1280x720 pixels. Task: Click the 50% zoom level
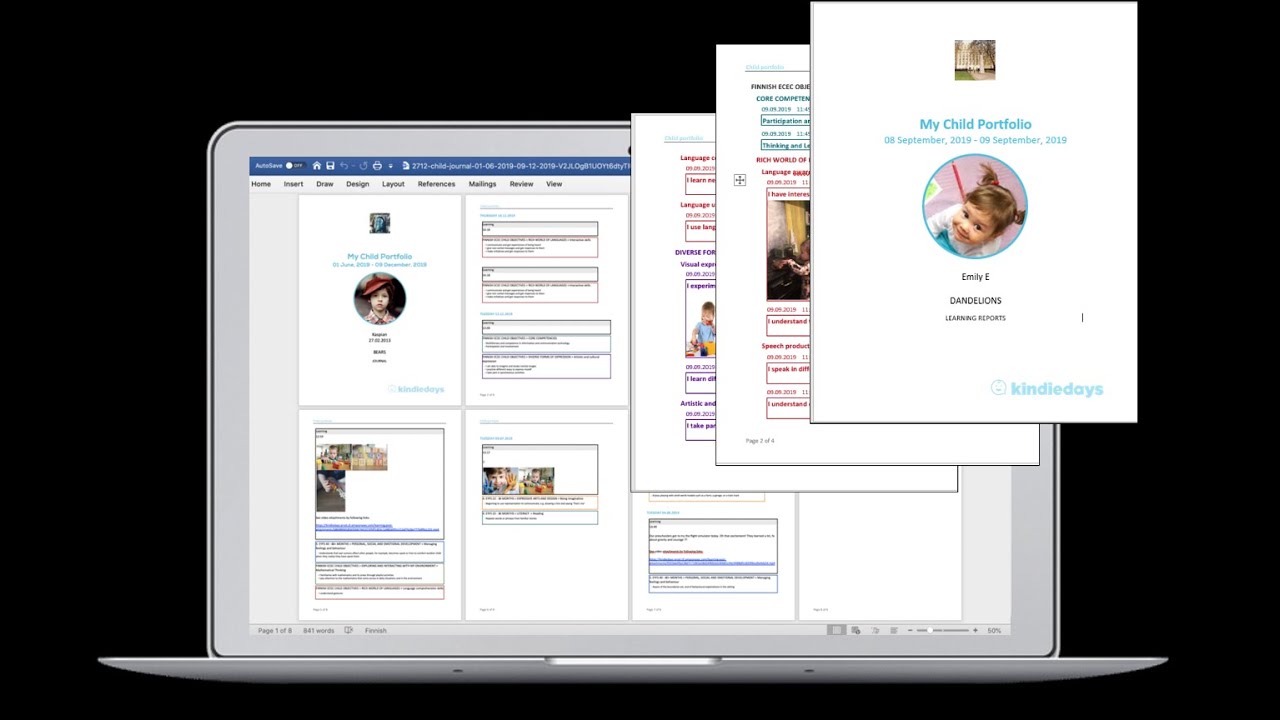coord(994,631)
